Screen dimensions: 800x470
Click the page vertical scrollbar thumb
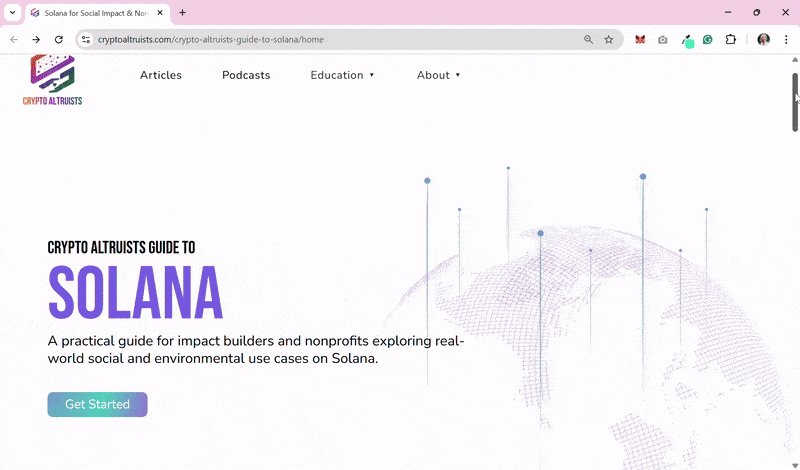(x=795, y=100)
